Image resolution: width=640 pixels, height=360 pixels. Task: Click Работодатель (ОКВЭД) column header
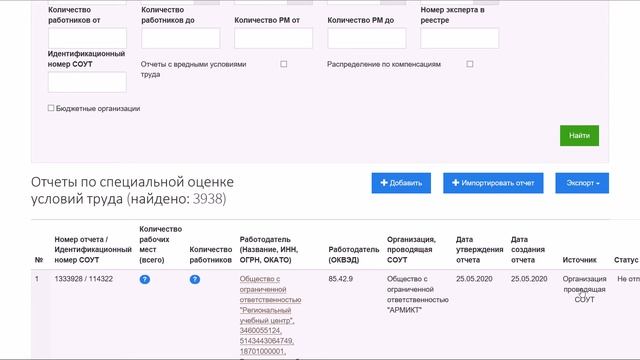[353, 255]
